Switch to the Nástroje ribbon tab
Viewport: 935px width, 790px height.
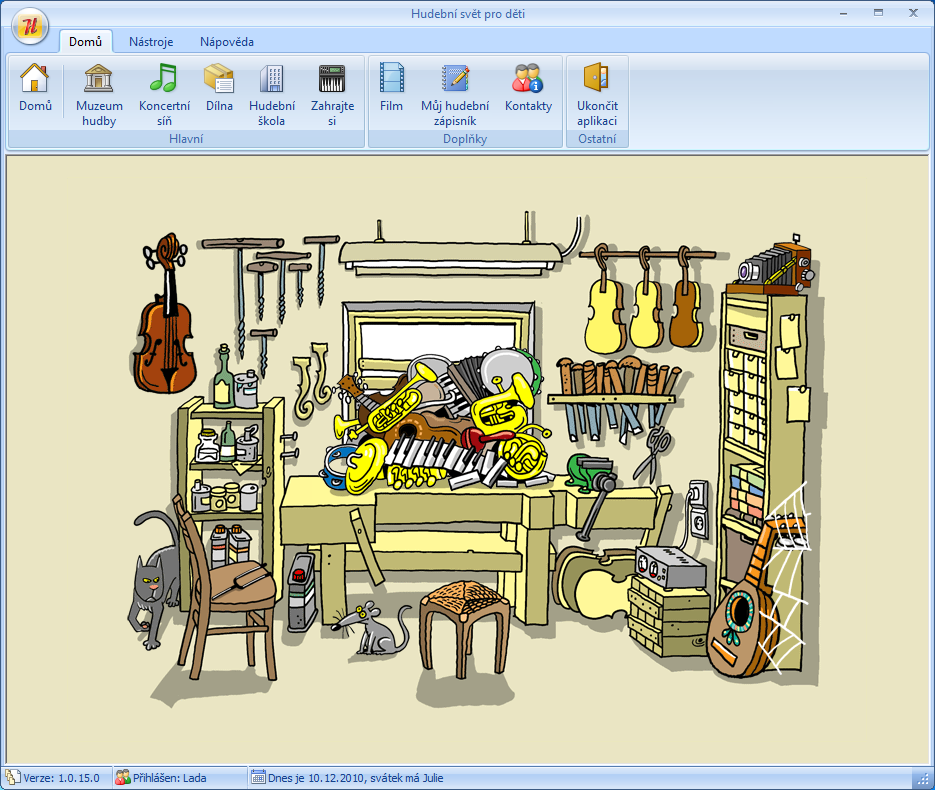point(151,42)
